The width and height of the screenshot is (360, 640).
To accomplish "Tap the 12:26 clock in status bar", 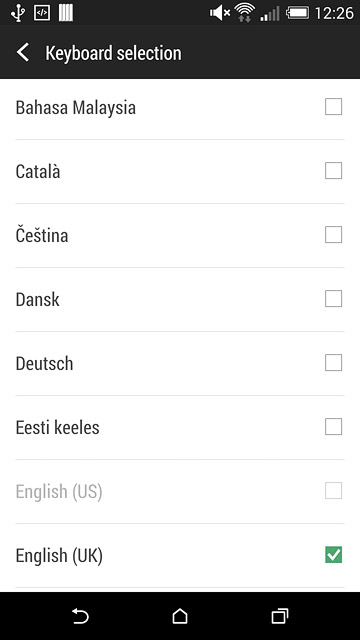I will (x=334, y=13).
